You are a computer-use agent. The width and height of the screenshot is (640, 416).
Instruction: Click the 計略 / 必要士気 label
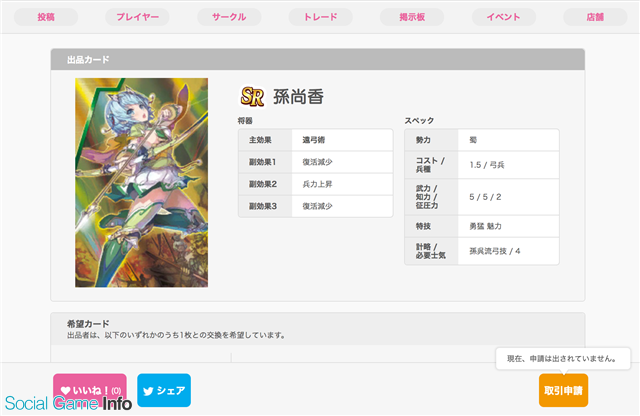(x=431, y=251)
